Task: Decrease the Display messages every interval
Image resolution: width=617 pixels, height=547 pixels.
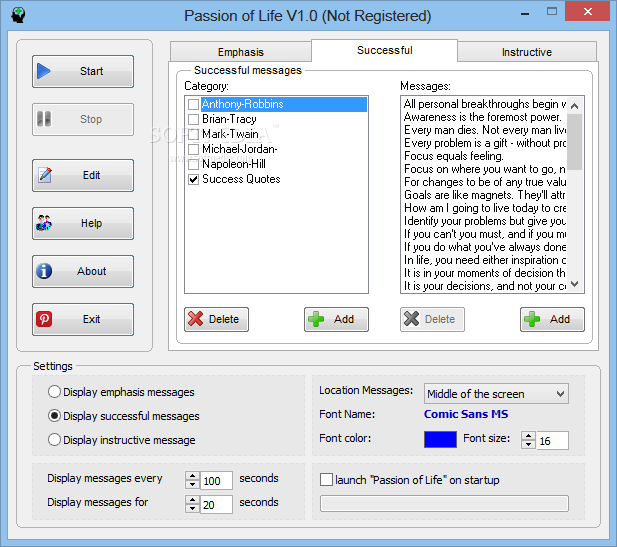Action: coord(192,484)
